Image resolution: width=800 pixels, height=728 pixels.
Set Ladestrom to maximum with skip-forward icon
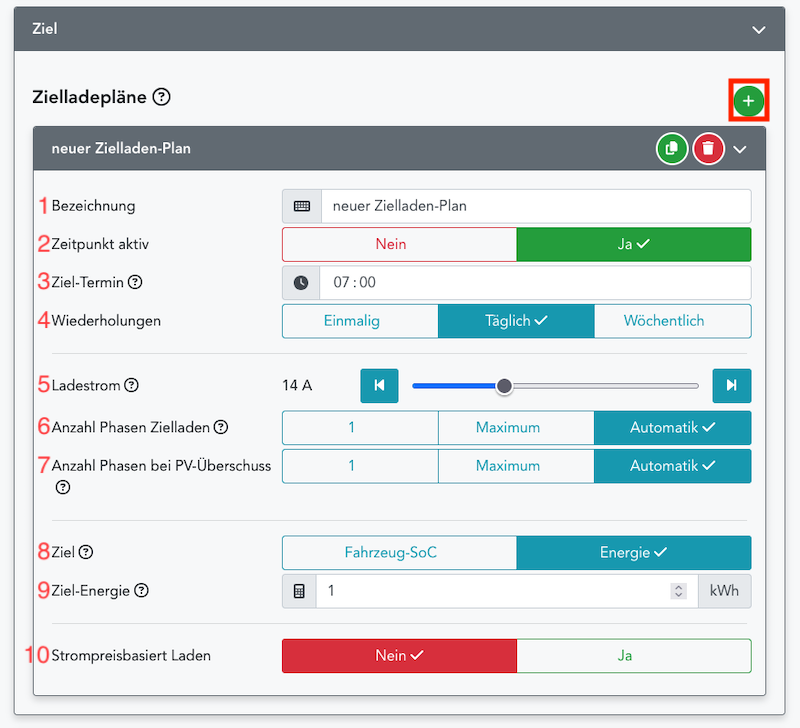[731, 385]
